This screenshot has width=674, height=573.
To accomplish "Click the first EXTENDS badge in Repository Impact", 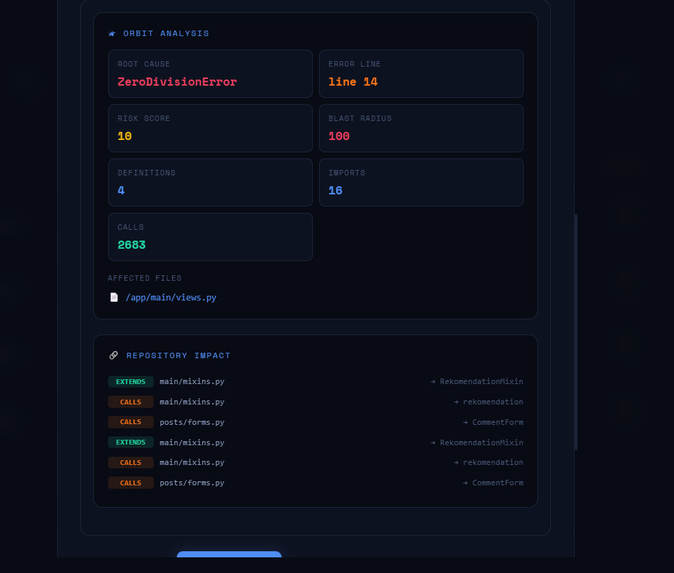I will coord(131,382).
